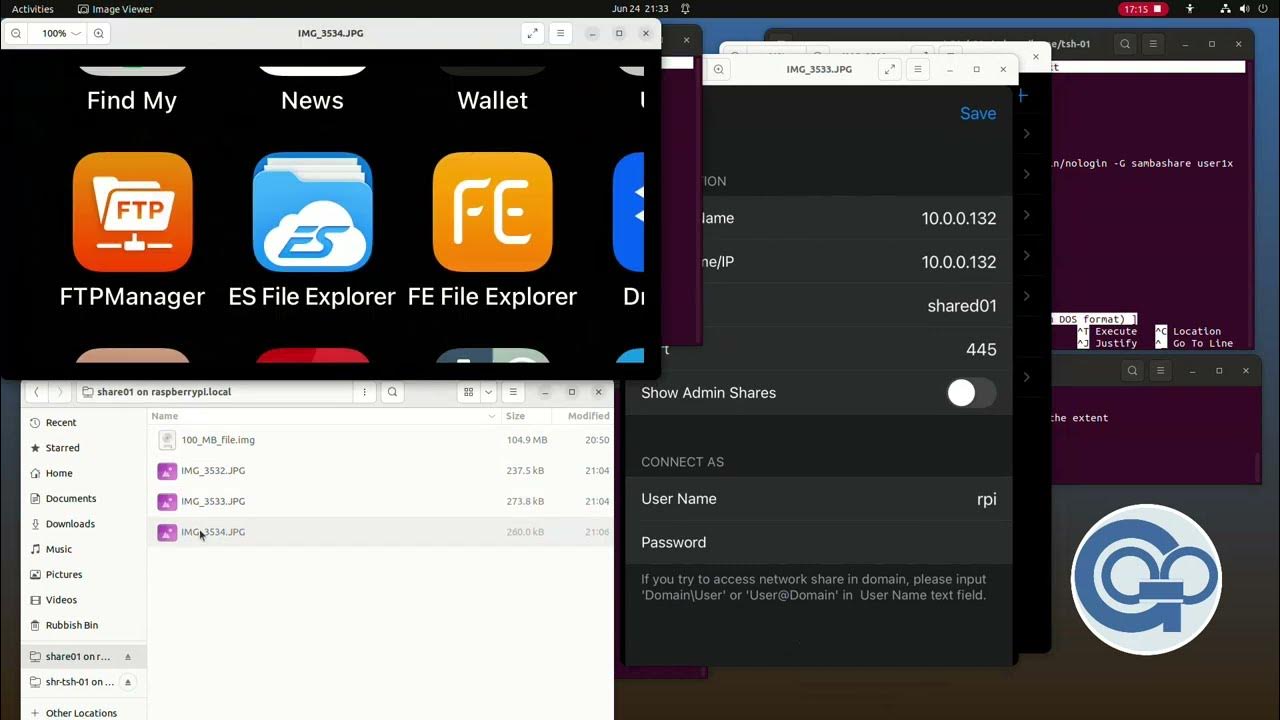Select the IMG_3534.JPG file row
Image resolution: width=1280 pixels, height=720 pixels.
(x=381, y=532)
